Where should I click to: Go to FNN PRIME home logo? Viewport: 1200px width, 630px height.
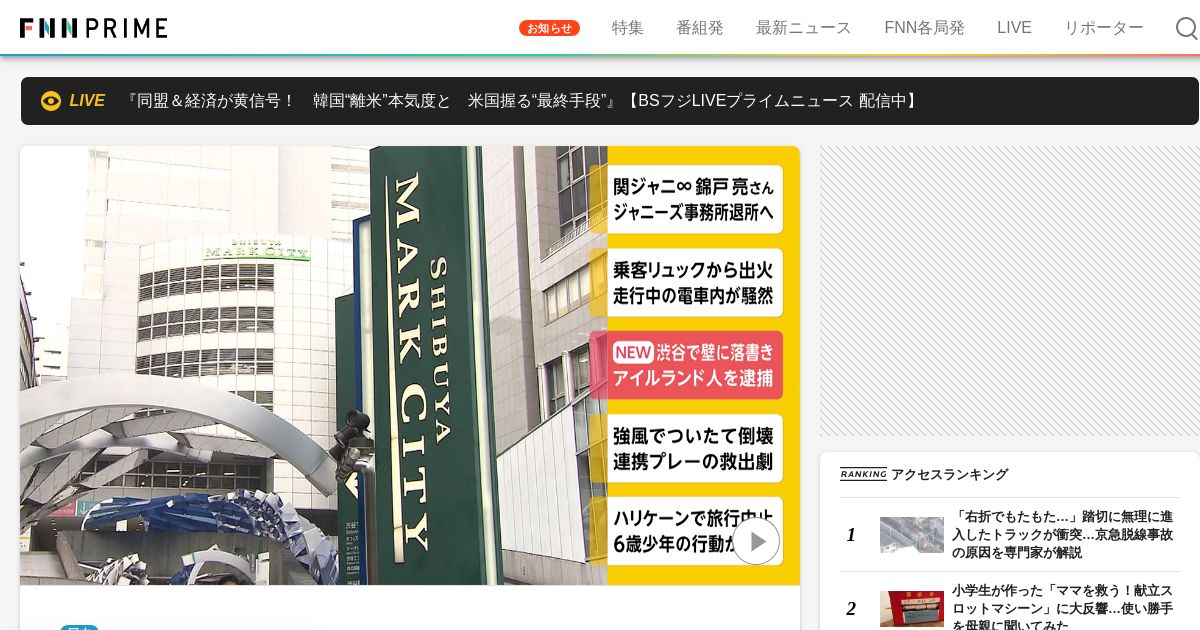(94, 28)
